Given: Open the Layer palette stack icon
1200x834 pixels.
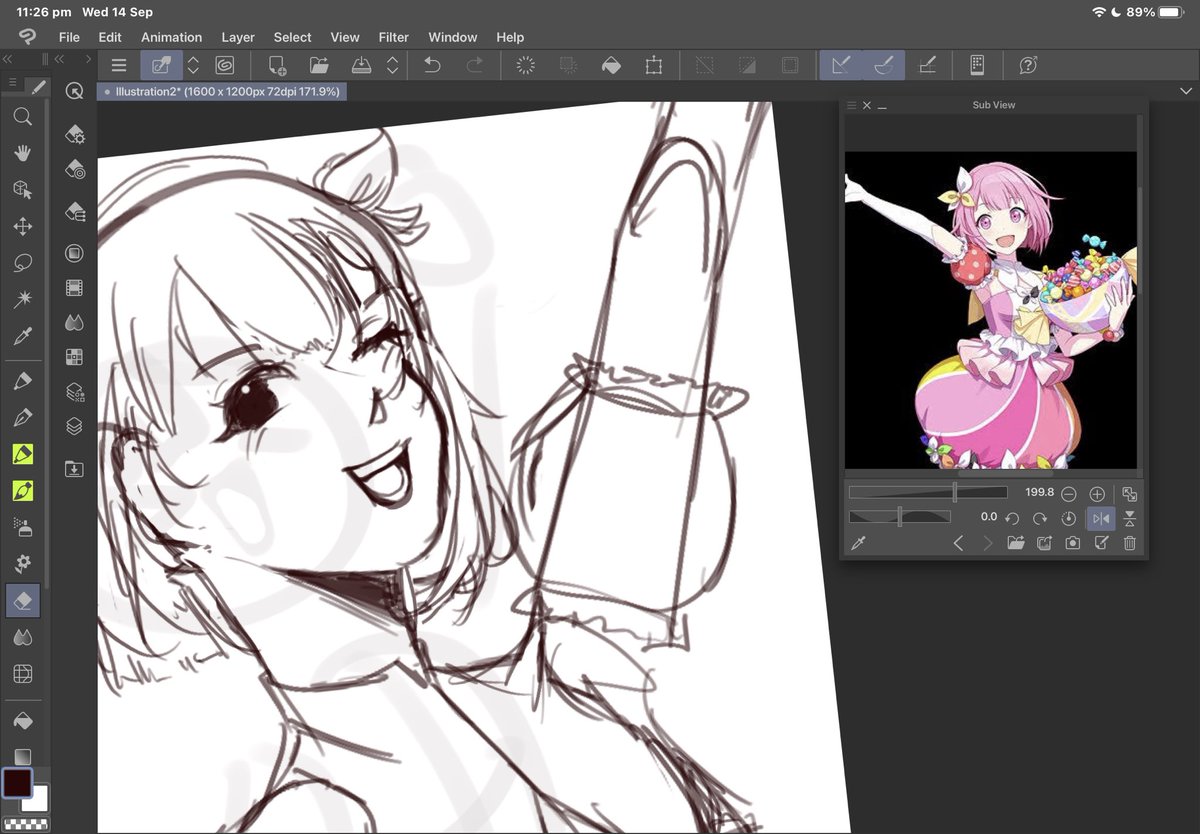Looking at the screenshot, I should [74, 426].
